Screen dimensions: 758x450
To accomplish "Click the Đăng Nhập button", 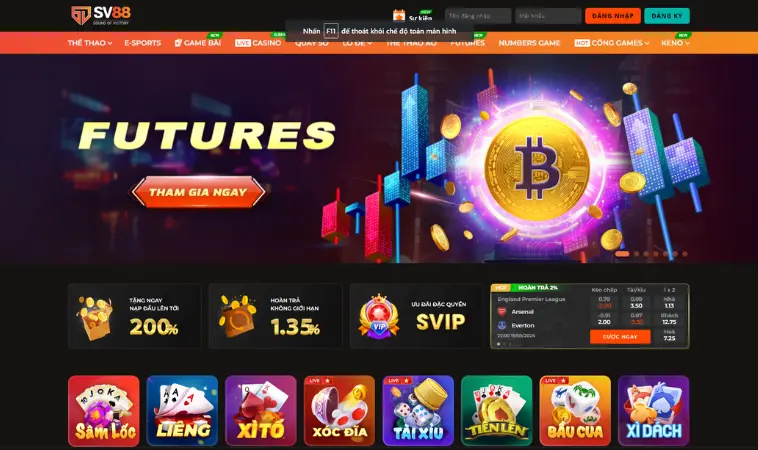I will [x=612, y=16].
